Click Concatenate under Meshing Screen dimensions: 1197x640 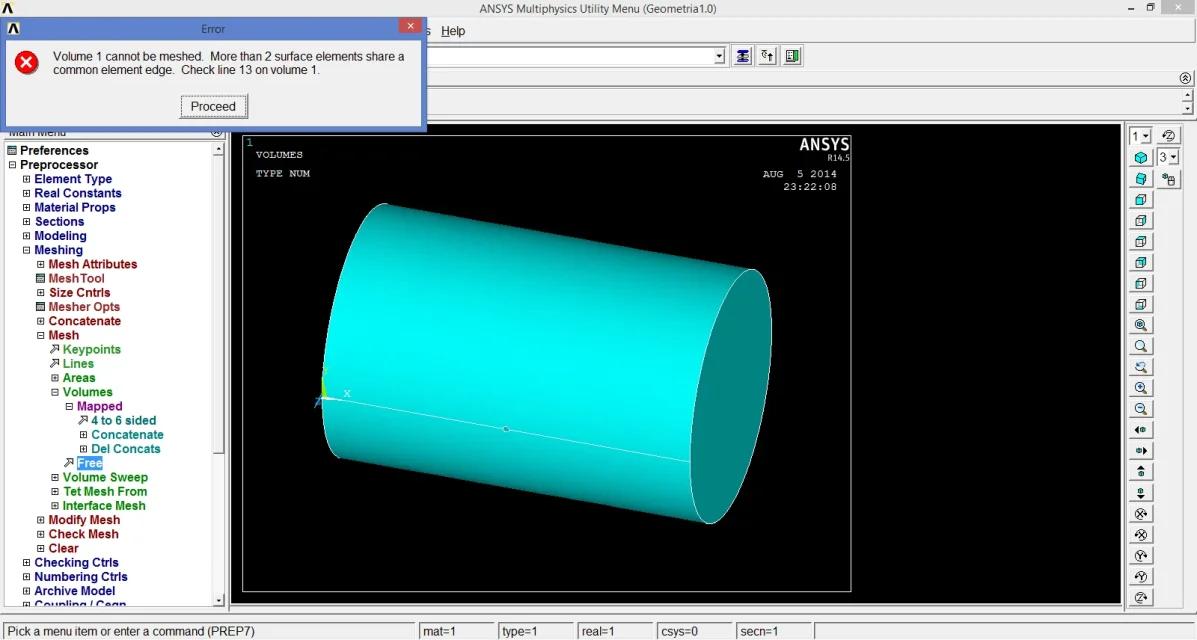pyautogui.click(x=84, y=322)
